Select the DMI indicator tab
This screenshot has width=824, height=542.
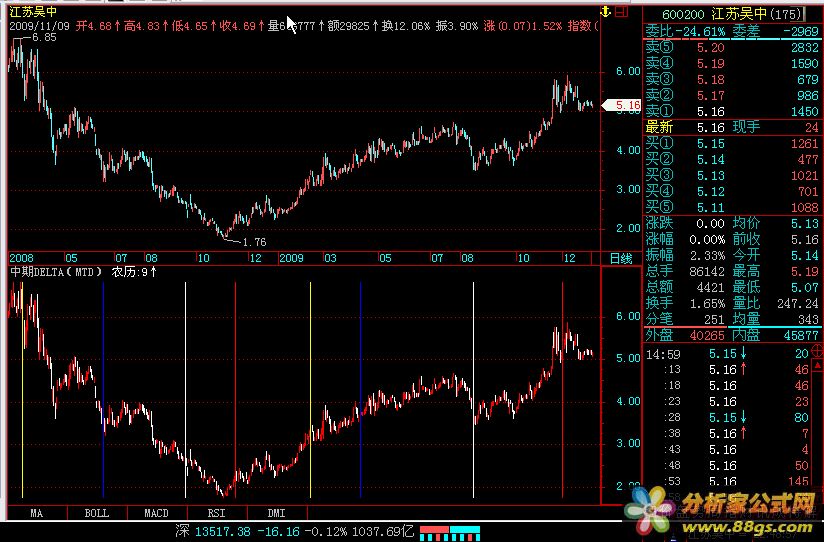(277, 513)
